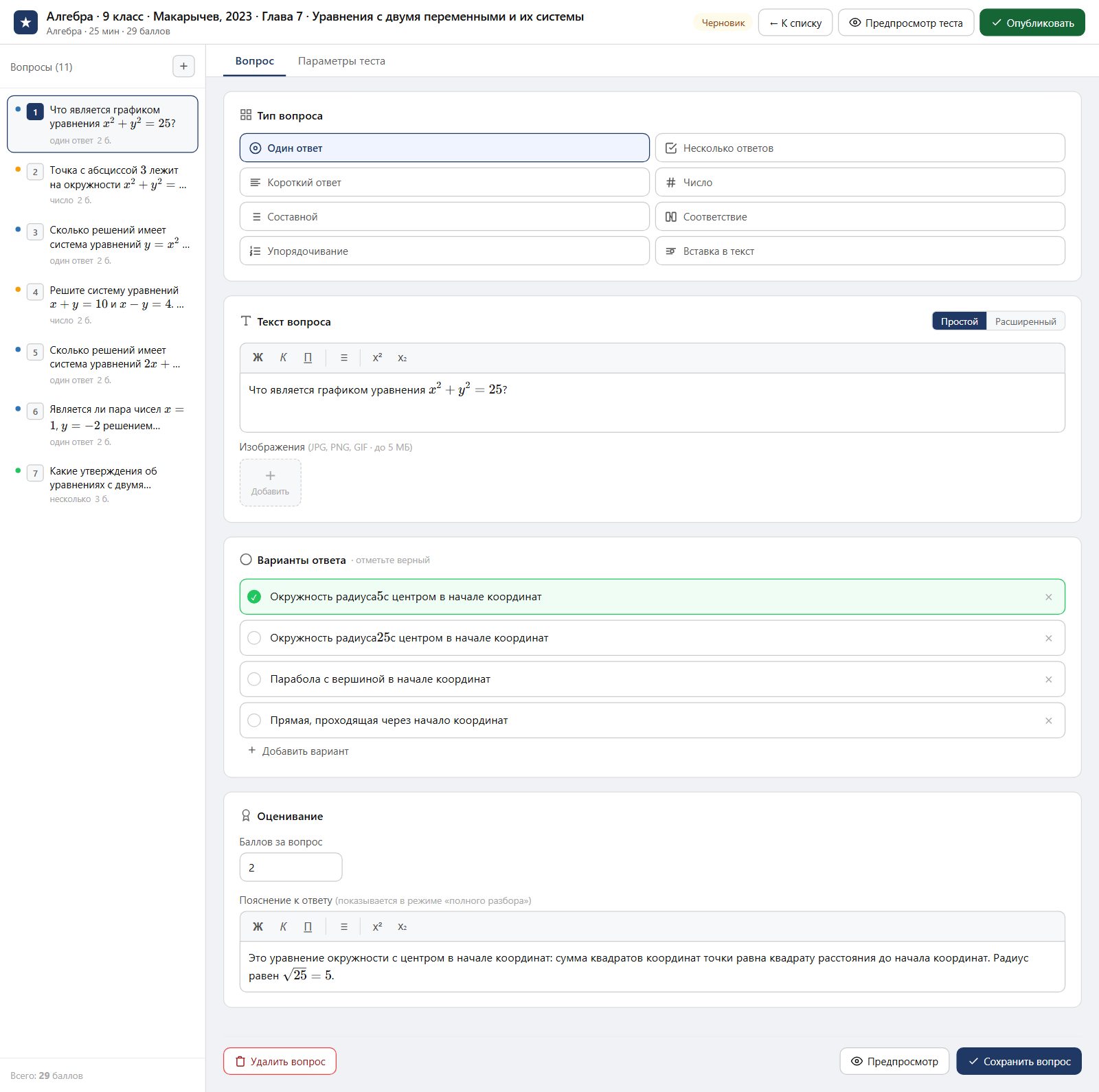Insert superscript in question text editor

pos(377,358)
